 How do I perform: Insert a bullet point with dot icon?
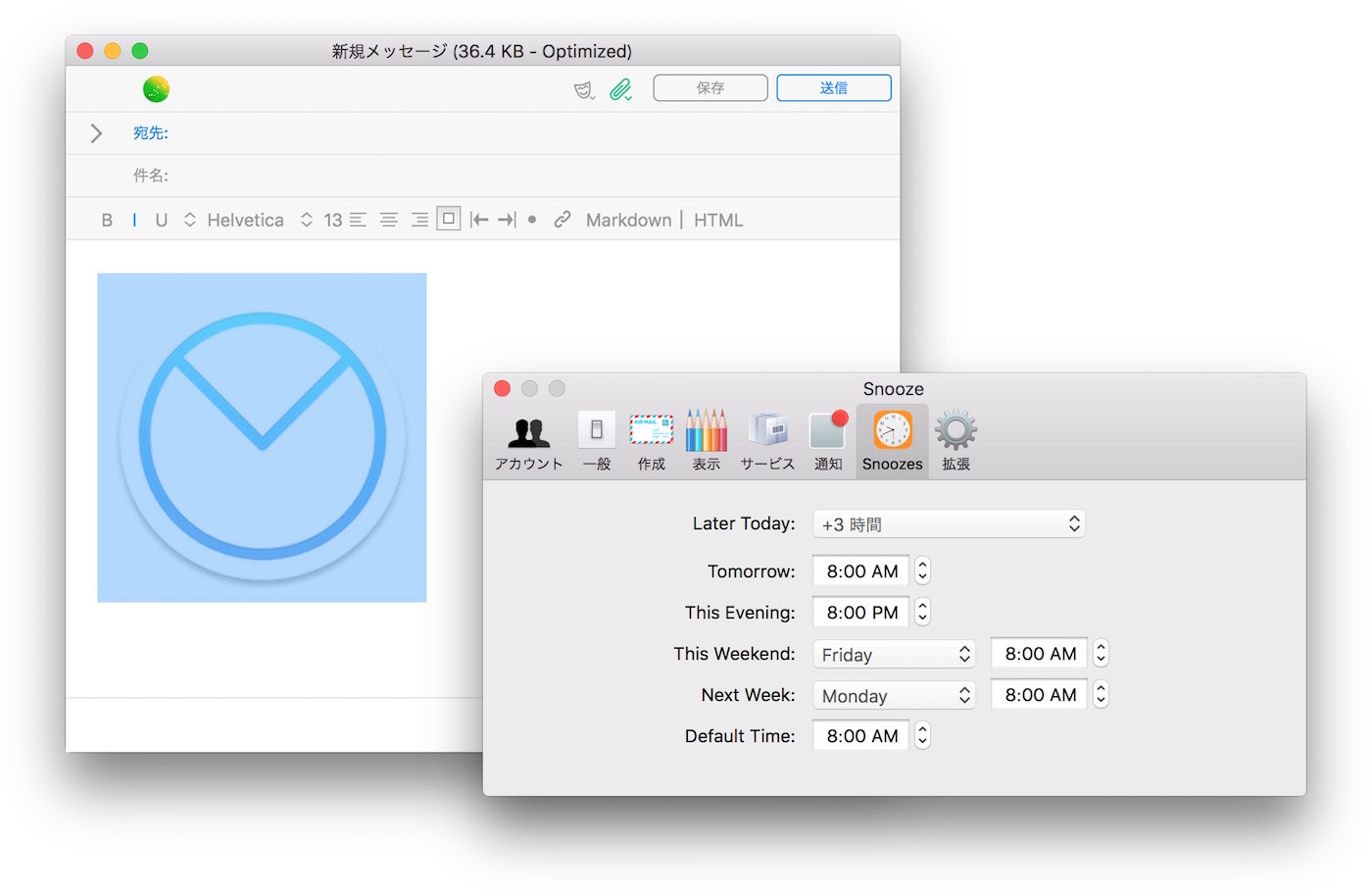tap(532, 221)
